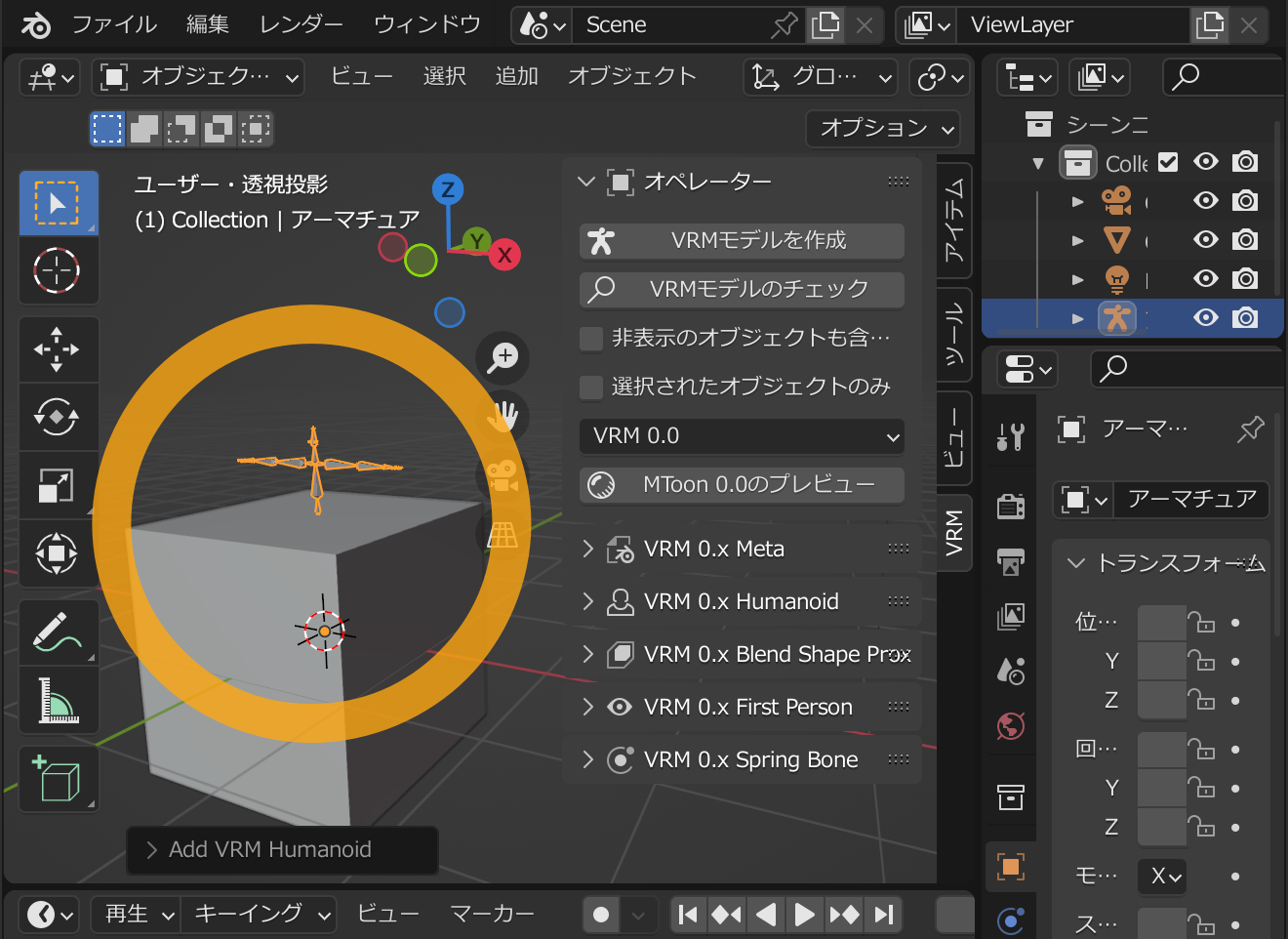Image resolution: width=1288 pixels, height=939 pixels.
Task: Click the red X axis on the gizmo
Action: click(504, 256)
